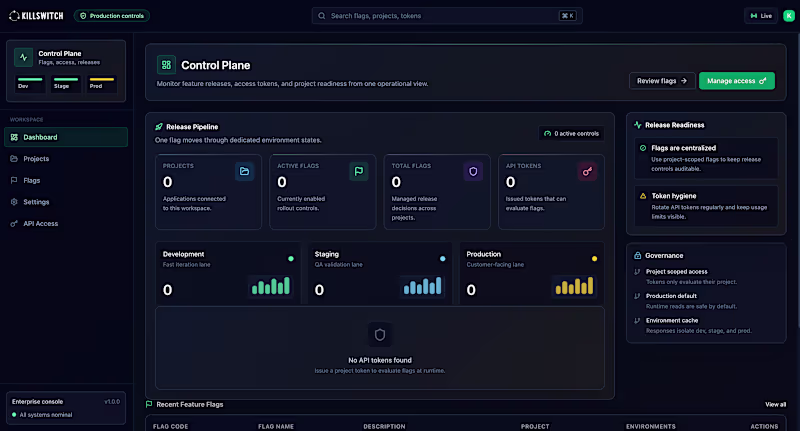Click the ENVIRONMENTS column header

coord(651,426)
